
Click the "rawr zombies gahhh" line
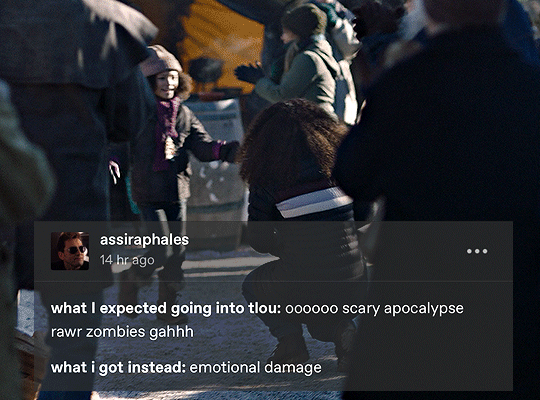click(x=122, y=332)
